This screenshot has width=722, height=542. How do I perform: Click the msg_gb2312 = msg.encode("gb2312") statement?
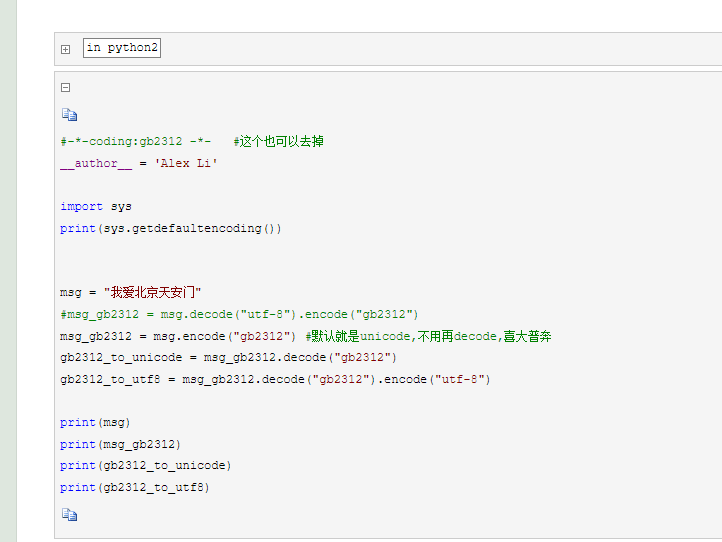pyautogui.click(x=178, y=336)
